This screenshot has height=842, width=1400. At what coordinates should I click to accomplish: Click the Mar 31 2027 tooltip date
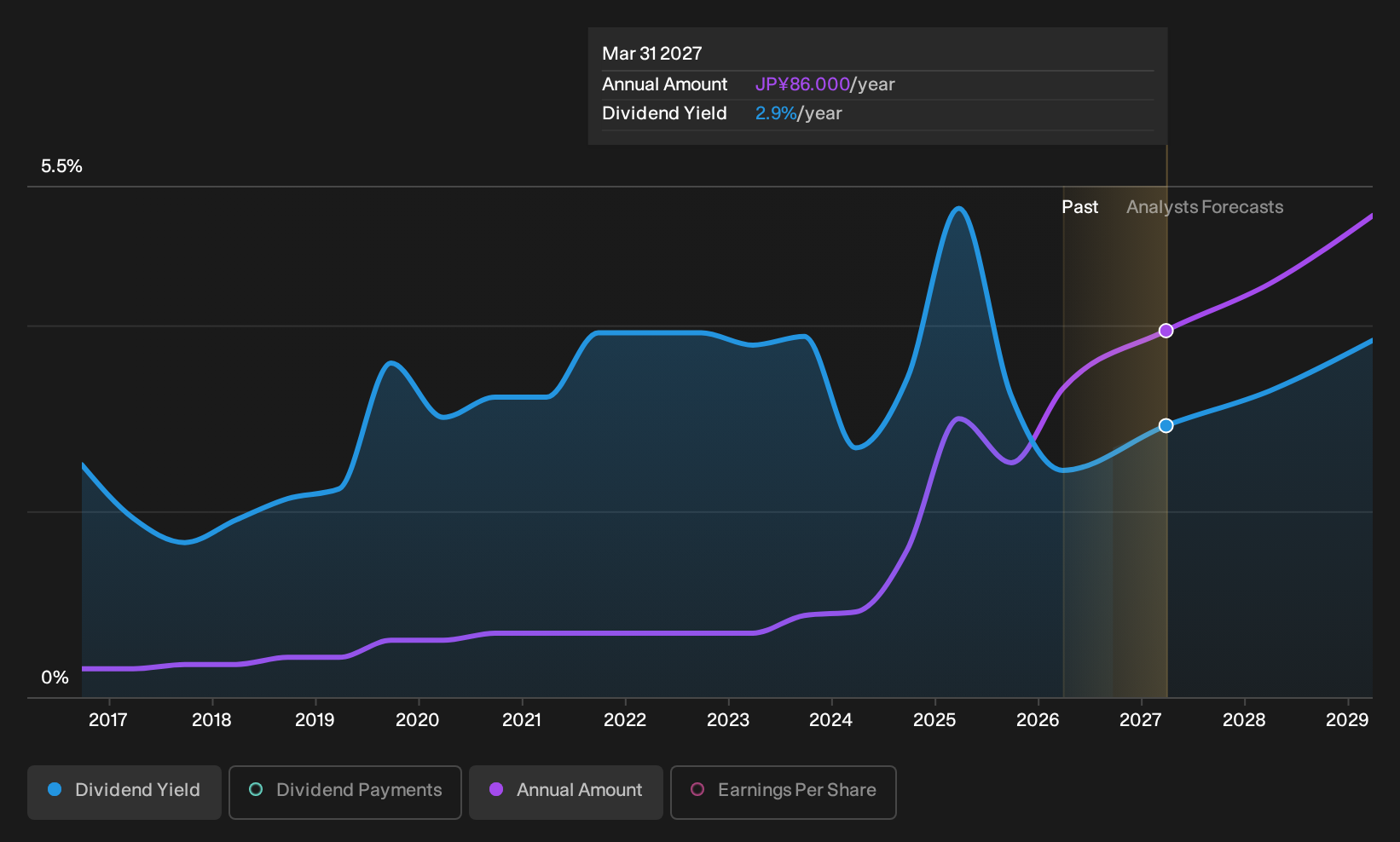(652, 54)
